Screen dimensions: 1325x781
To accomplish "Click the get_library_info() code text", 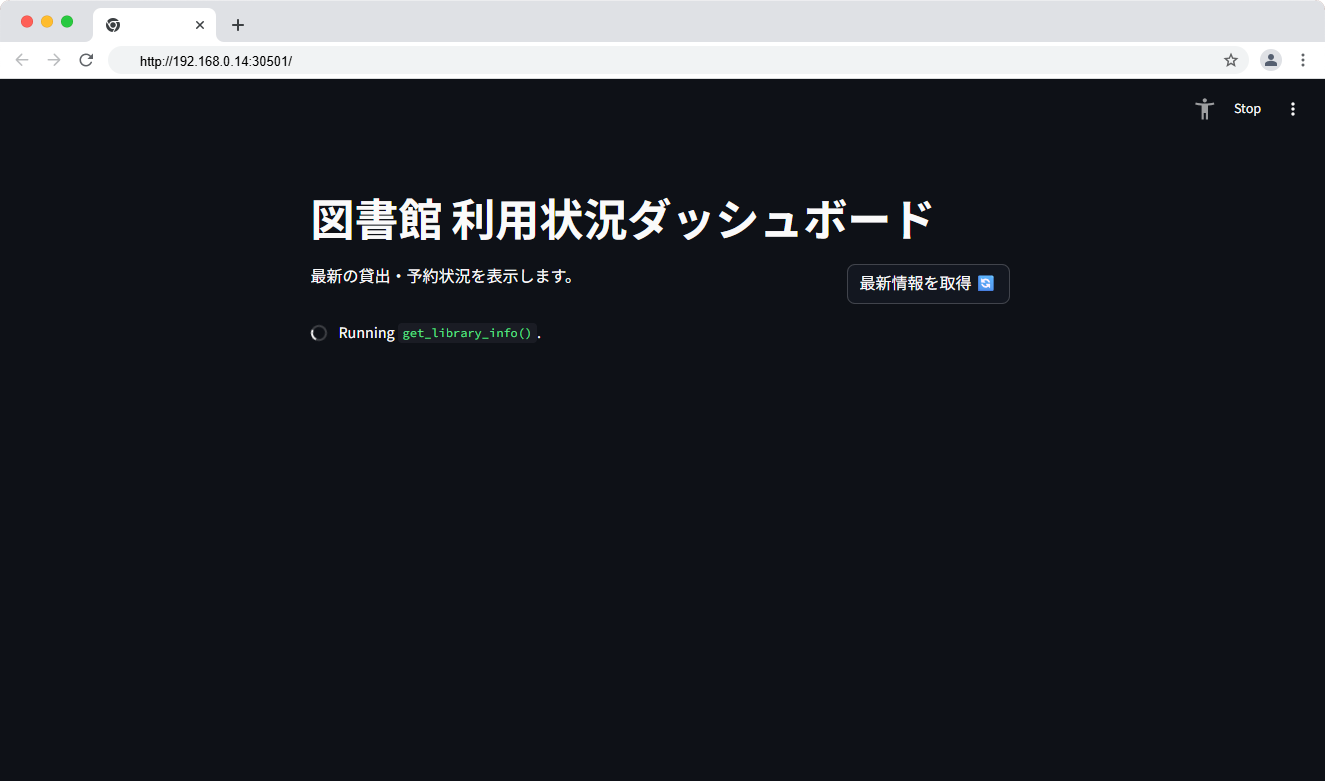I will (467, 333).
